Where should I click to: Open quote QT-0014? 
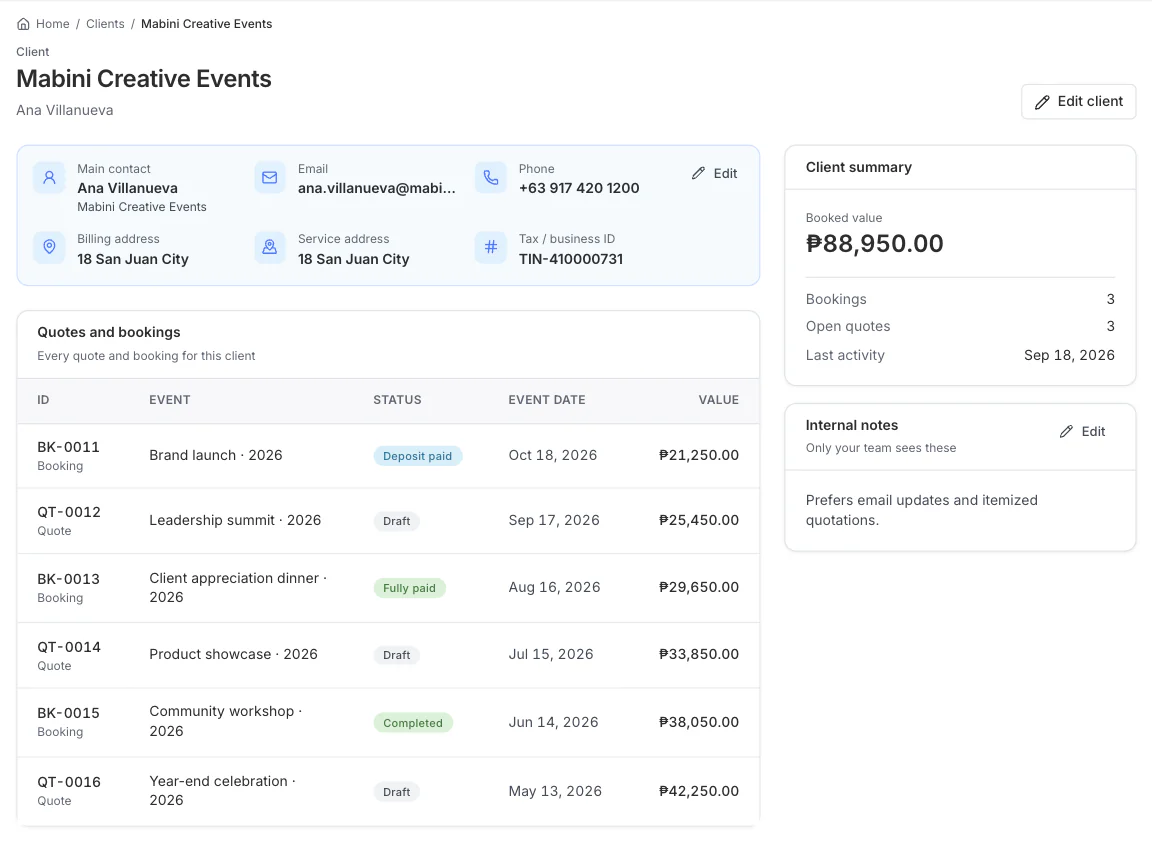pyautogui.click(x=69, y=647)
